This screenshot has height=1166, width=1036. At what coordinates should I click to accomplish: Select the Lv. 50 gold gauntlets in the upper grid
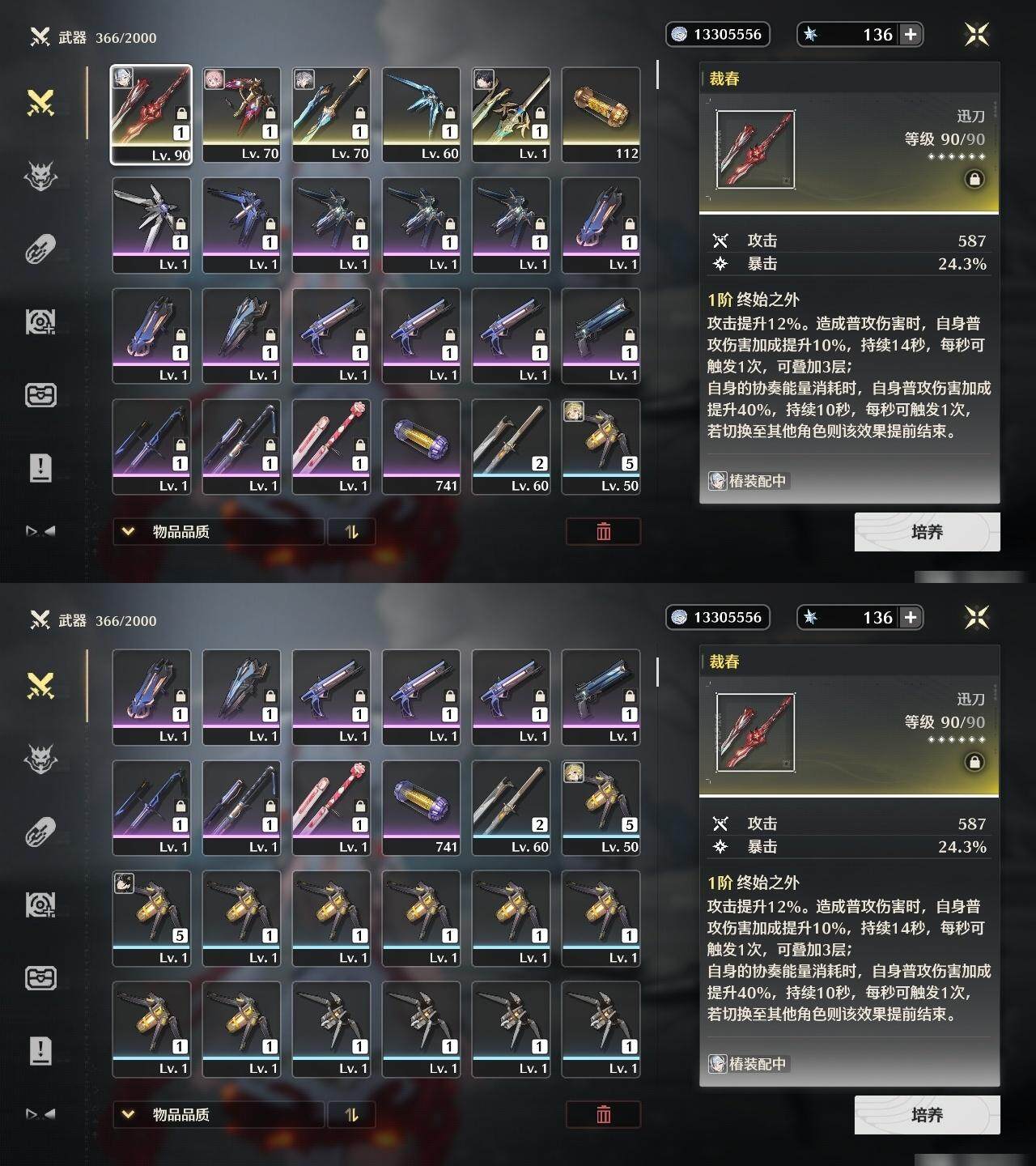tap(601, 447)
